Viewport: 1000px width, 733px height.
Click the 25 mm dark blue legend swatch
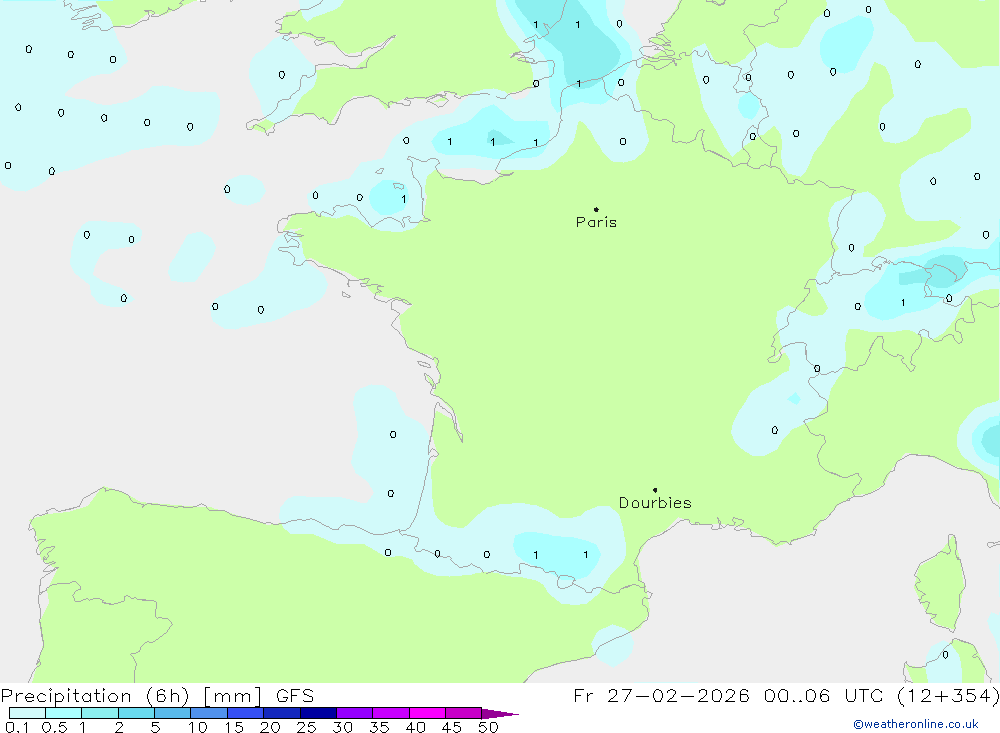coord(318,713)
